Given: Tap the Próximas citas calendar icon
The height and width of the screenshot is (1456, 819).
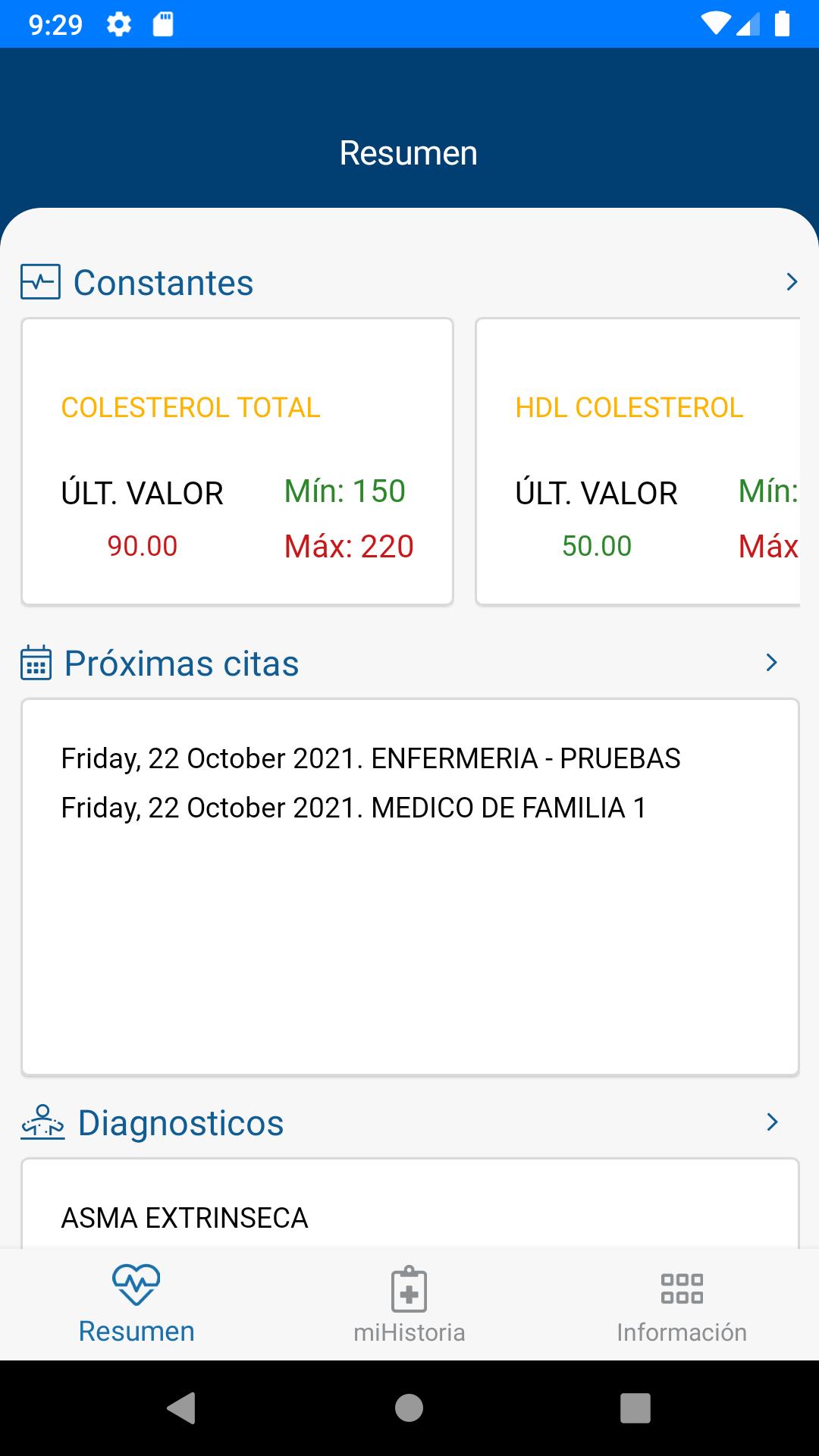Looking at the screenshot, I should coord(36,663).
